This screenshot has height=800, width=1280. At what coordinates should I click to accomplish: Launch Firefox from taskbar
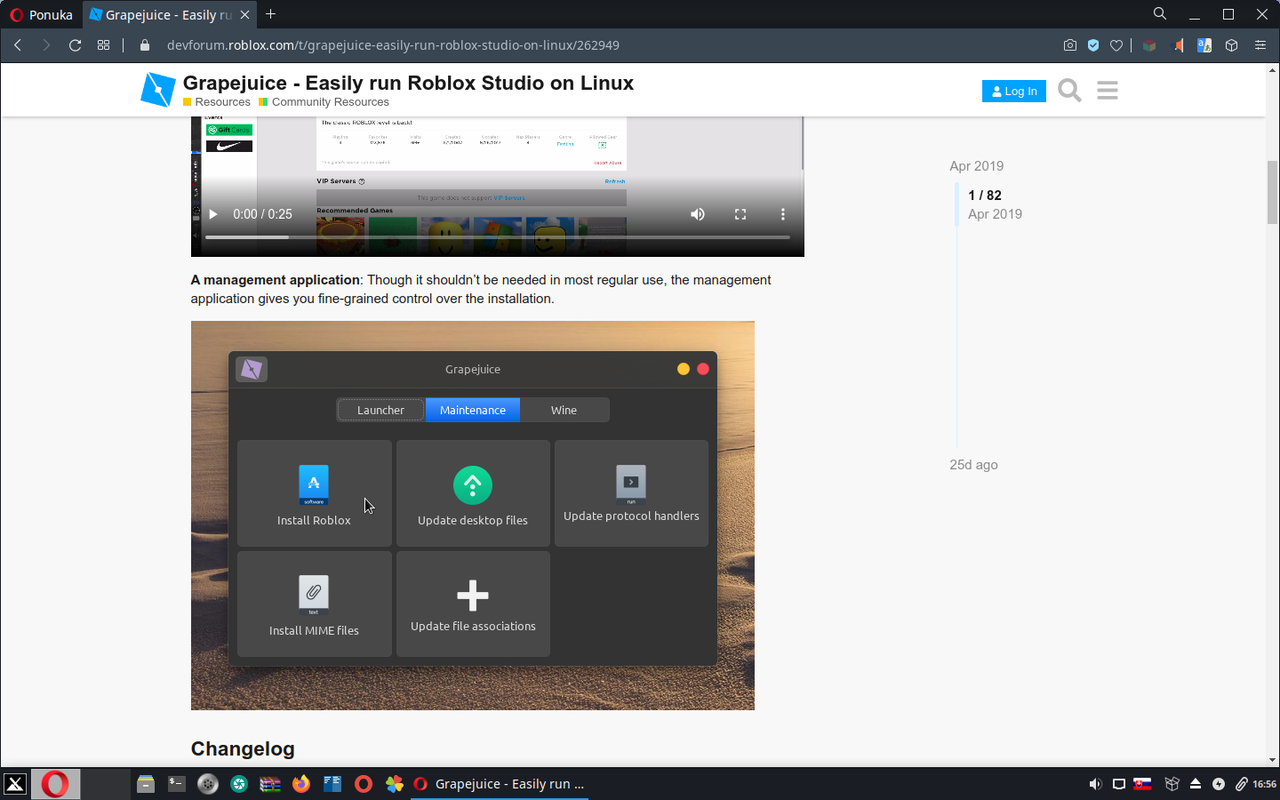coord(301,784)
